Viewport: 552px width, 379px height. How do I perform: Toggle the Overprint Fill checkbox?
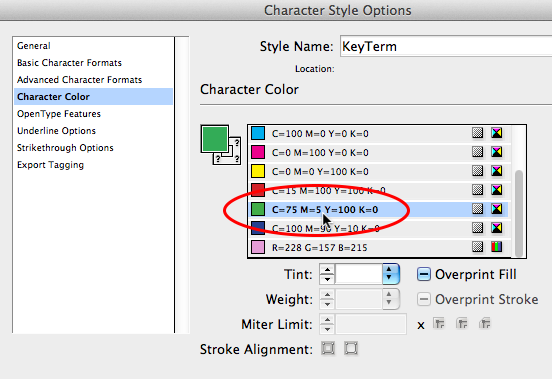pos(424,274)
